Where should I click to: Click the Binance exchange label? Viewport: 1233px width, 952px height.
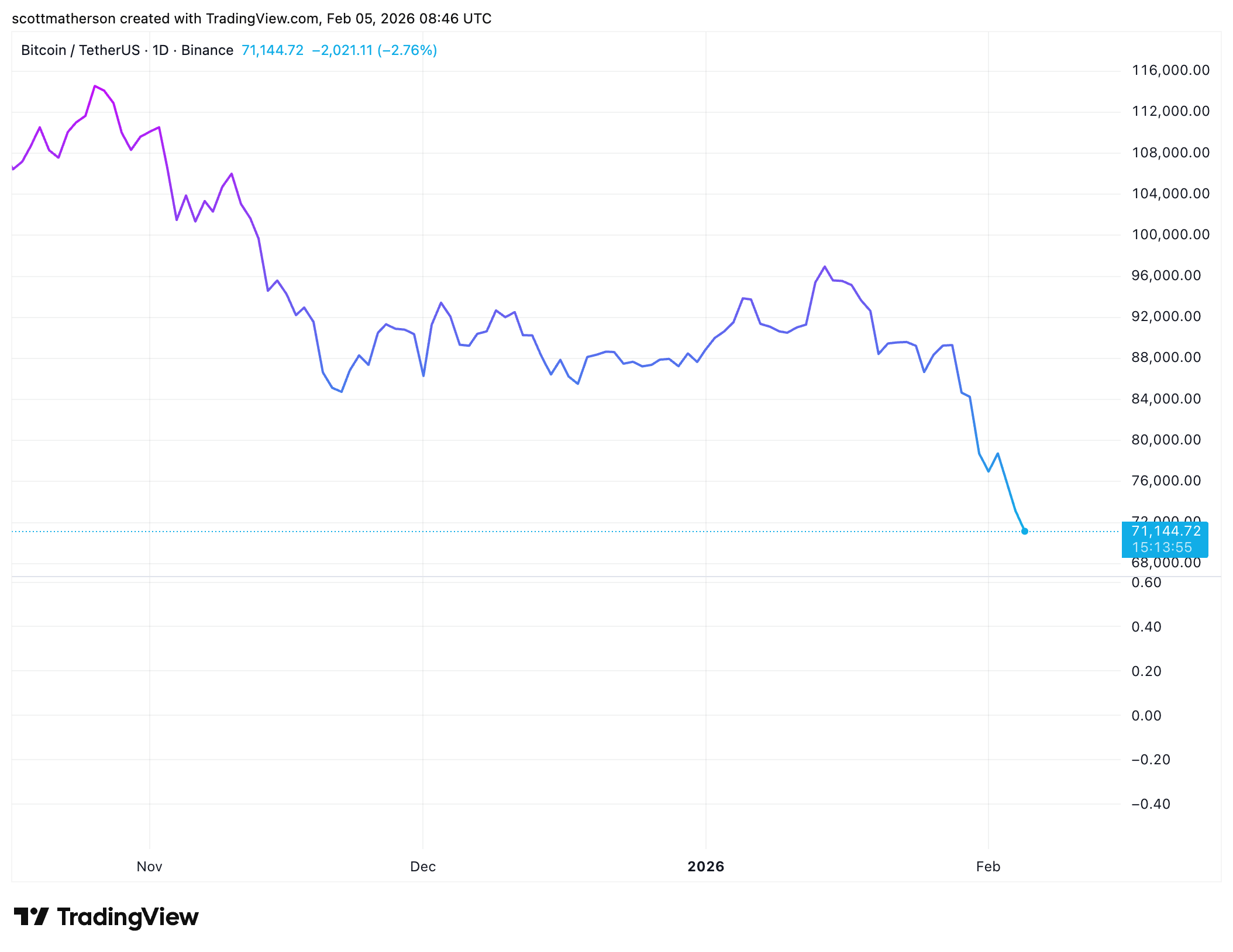point(207,50)
